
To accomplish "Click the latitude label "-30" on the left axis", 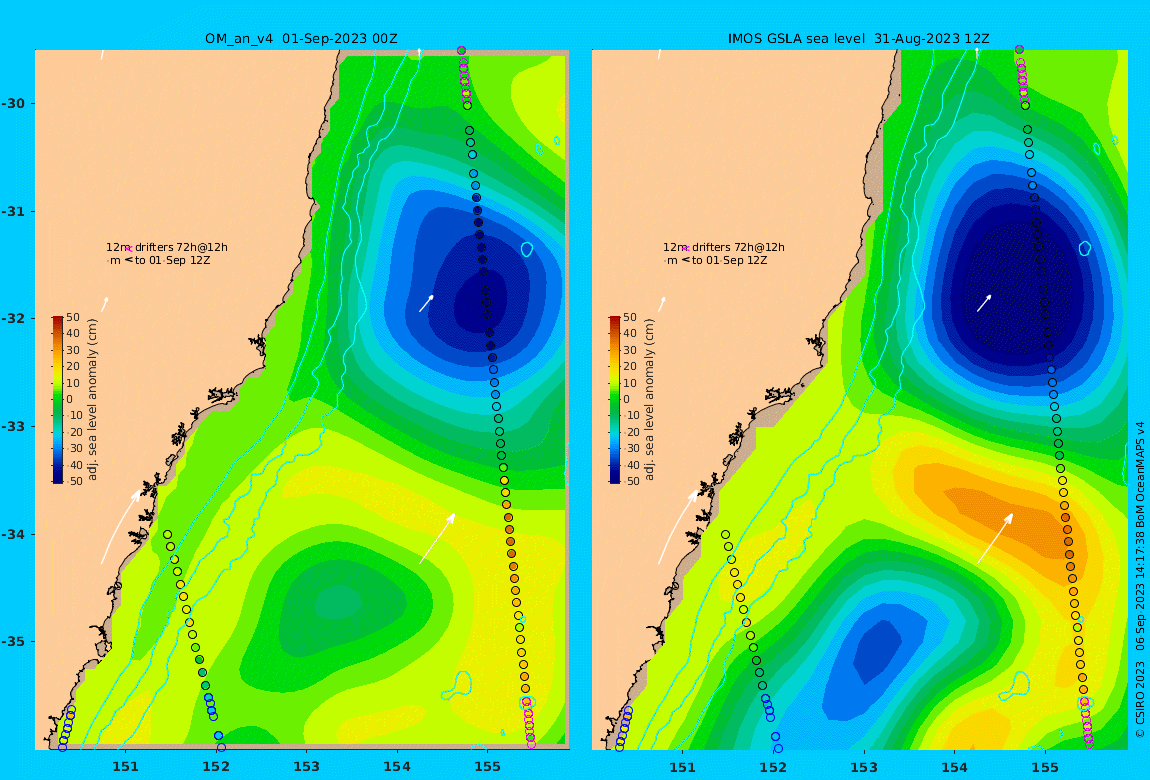I will pos(13,103).
